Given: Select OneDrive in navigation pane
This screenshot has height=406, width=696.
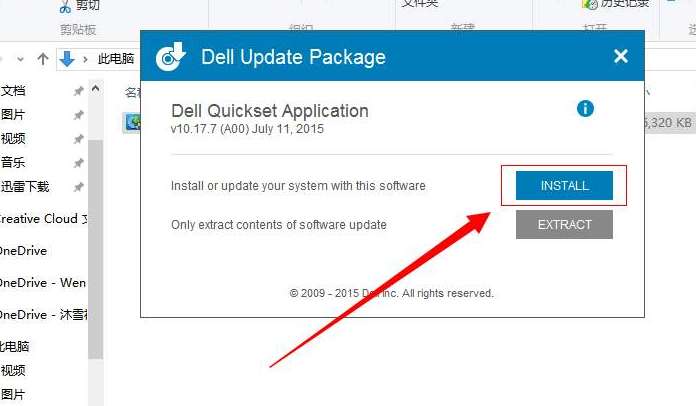Looking at the screenshot, I should pyautogui.click(x=24, y=251).
